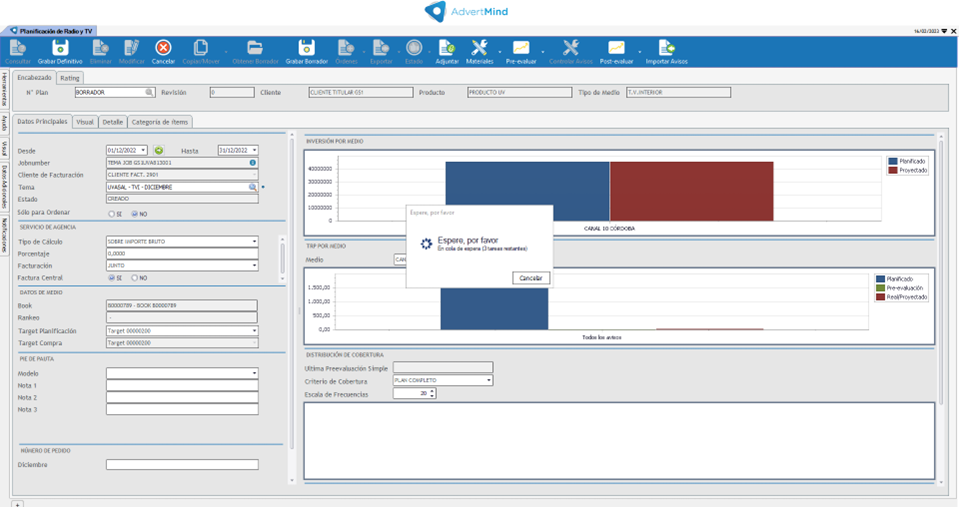Click the Post-evaluar chart icon
The image size is (959, 507).
click(x=616, y=48)
